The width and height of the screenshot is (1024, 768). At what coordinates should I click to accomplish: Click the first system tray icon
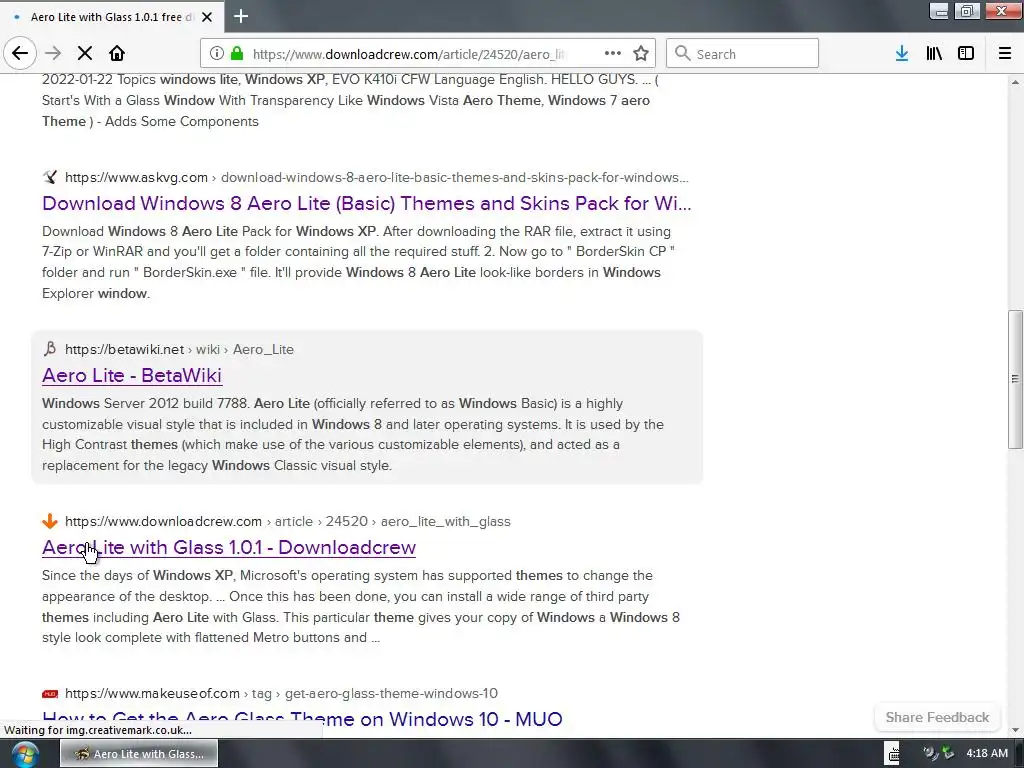(x=893, y=754)
